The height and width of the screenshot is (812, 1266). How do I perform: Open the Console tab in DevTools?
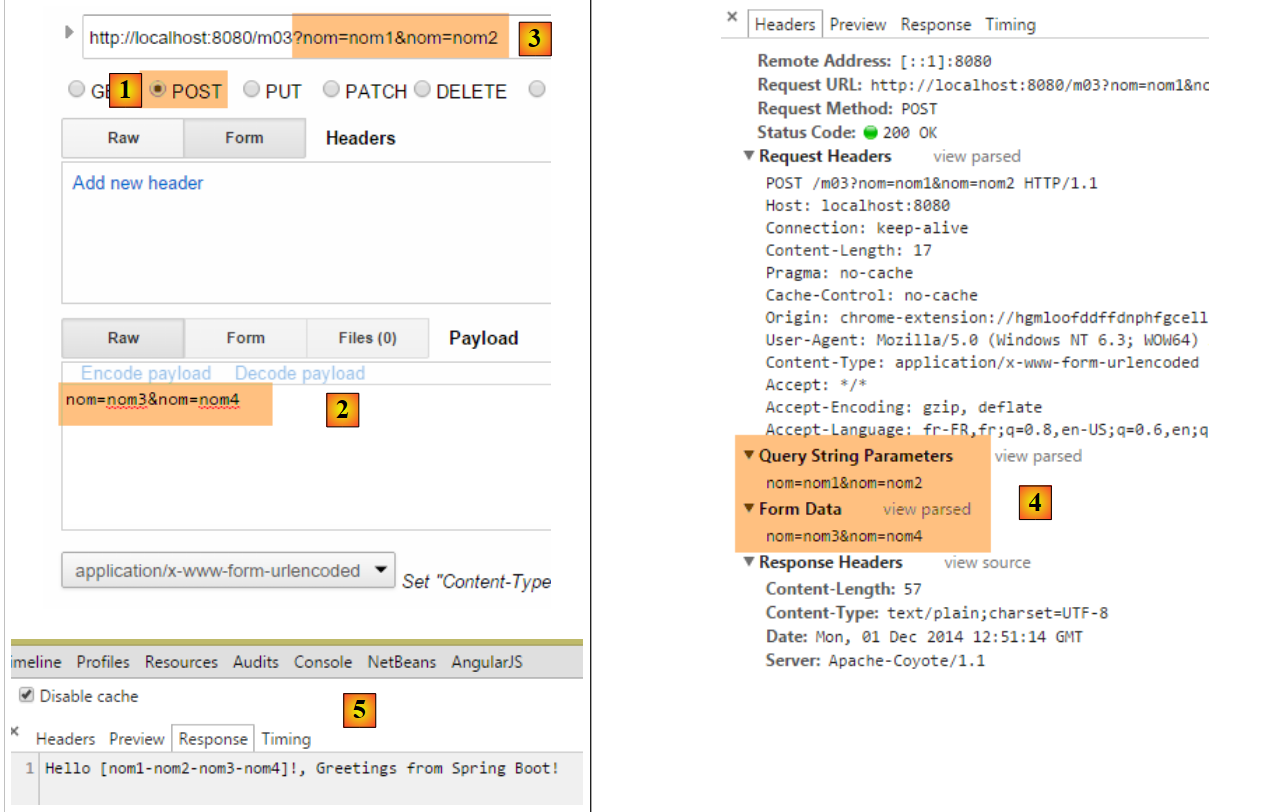pos(322,662)
